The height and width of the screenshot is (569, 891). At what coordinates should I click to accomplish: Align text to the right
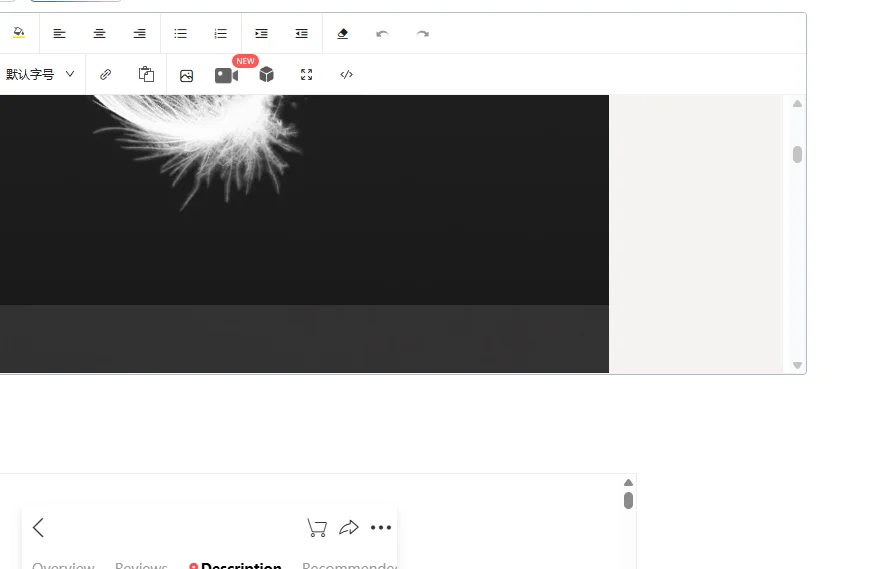point(139,34)
